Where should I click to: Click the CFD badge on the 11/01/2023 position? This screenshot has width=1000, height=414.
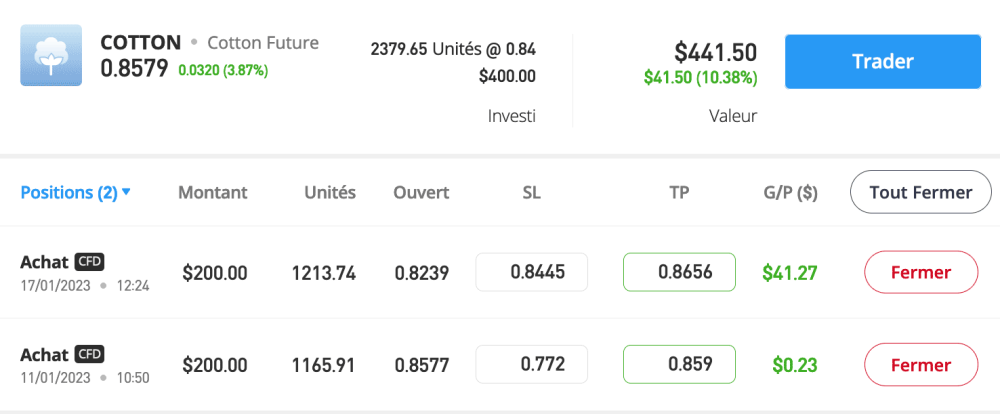coord(89,354)
